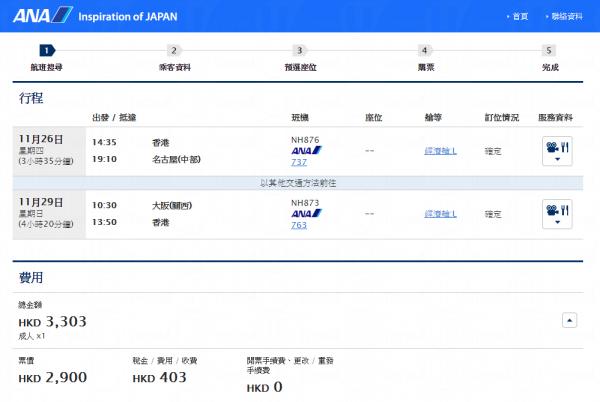Click the total amount HKD 3,303
The width and height of the screenshot is (600, 402).
tap(53, 322)
